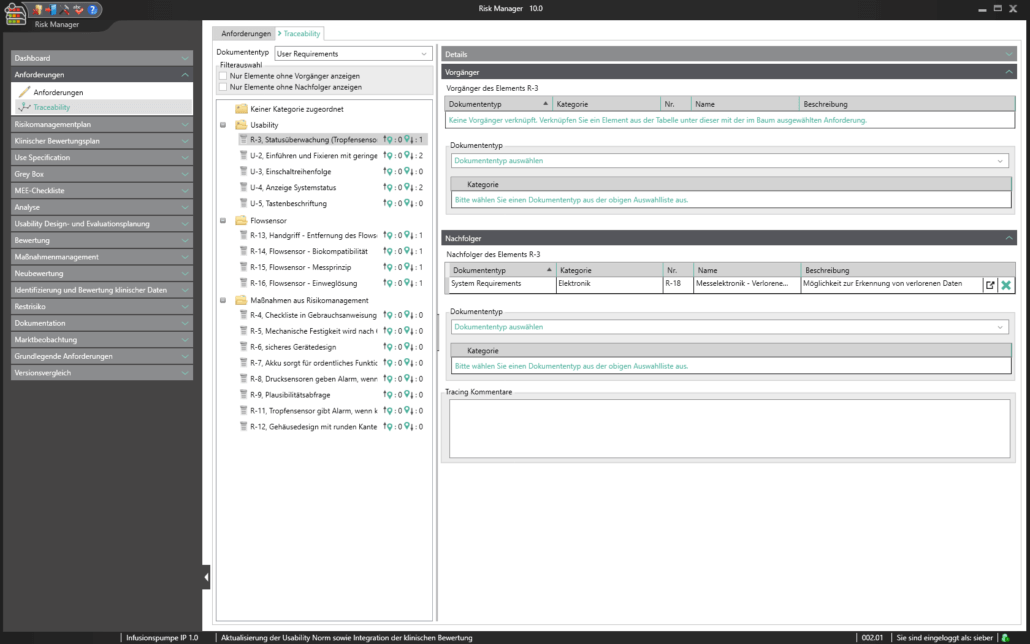Click the abc spell check icon

tap(78, 9)
